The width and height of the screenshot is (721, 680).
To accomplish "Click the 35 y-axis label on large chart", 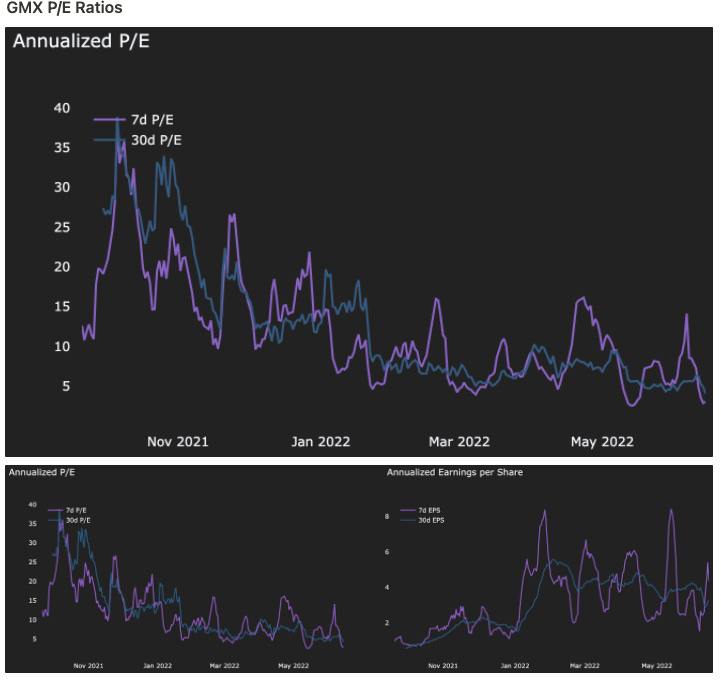I will pos(62,148).
